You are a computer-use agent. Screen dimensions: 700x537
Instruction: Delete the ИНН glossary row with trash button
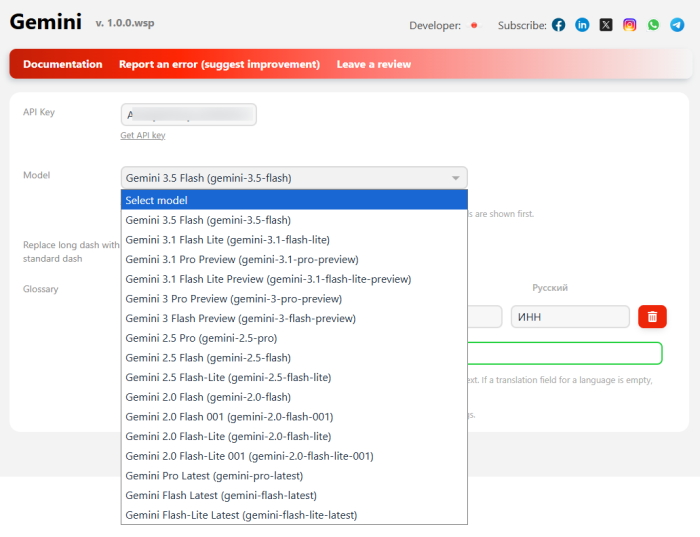(x=652, y=316)
